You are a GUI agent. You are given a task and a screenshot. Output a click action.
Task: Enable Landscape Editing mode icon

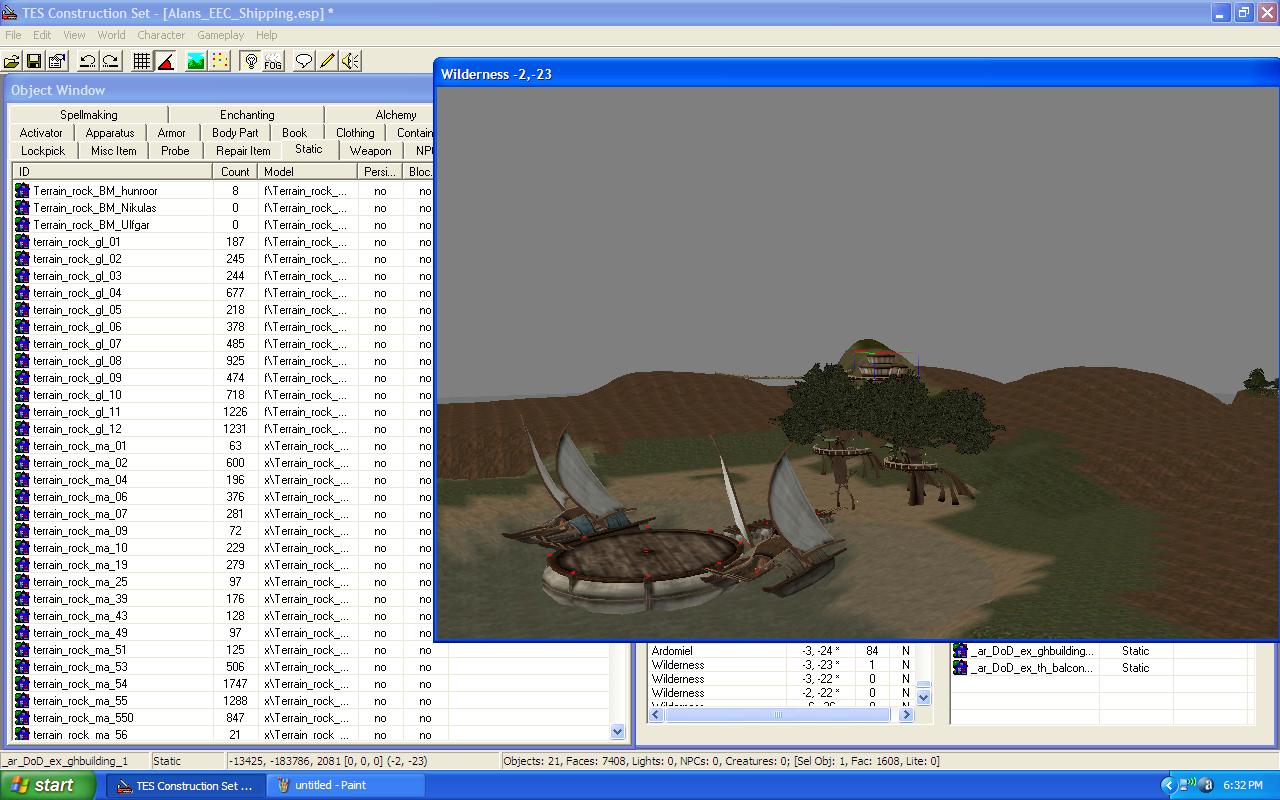[196, 61]
